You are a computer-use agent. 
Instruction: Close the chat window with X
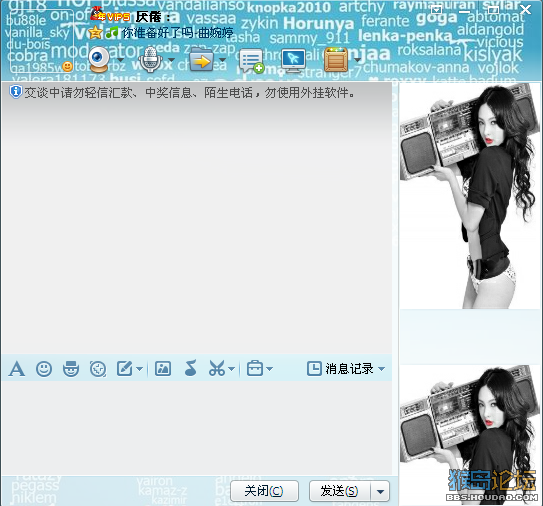coord(525,10)
